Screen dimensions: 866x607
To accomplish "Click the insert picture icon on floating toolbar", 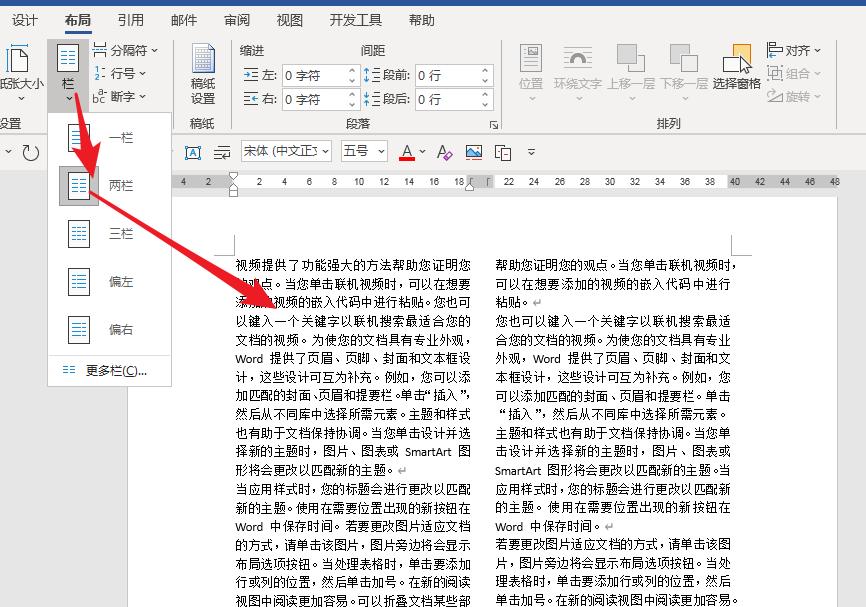I will click(x=472, y=153).
